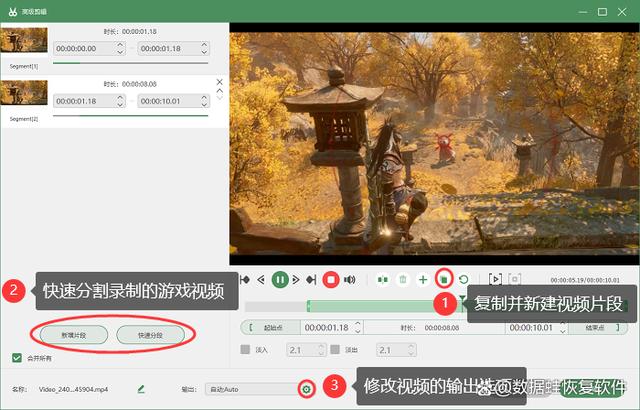Jump to the segment start marker
640x410 pixels.
pyautogui.click(x=245, y=280)
